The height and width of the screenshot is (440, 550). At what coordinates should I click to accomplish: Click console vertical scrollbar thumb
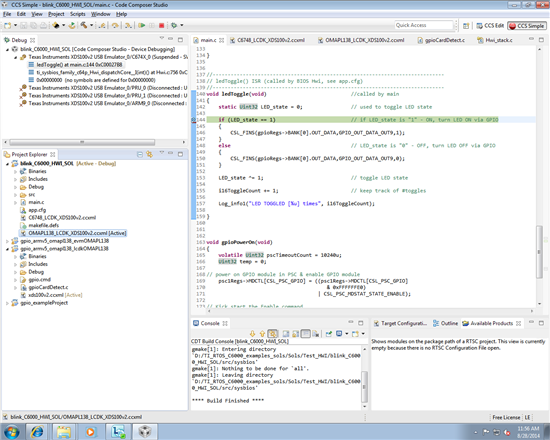coord(364,387)
